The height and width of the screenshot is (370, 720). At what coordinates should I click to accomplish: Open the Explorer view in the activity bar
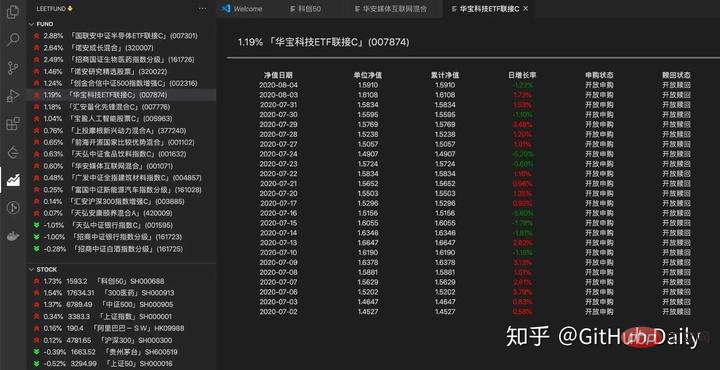(x=13, y=12)
